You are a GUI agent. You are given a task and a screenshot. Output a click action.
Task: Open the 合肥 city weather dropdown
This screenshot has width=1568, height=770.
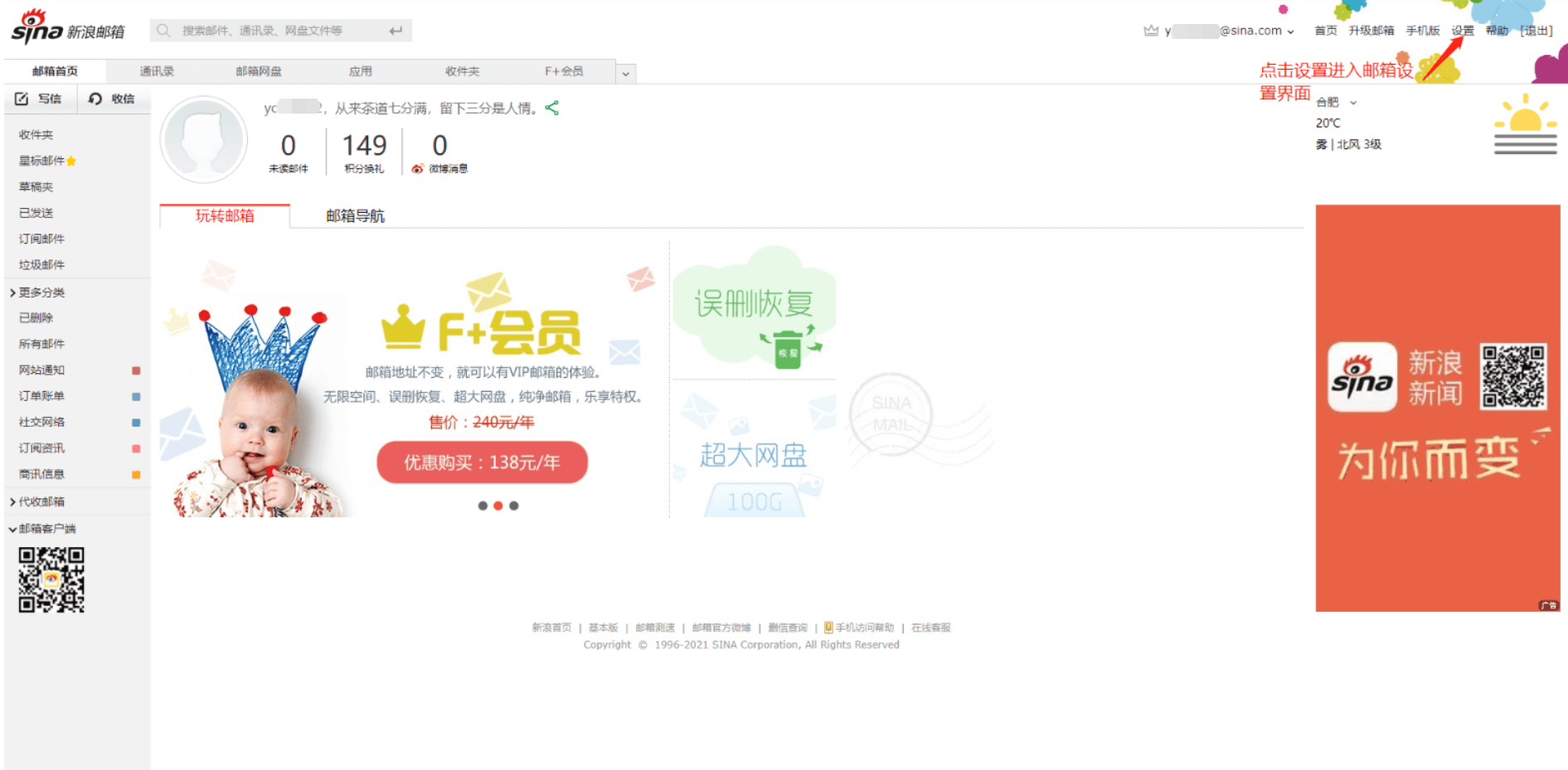(x=1353, y=103)
